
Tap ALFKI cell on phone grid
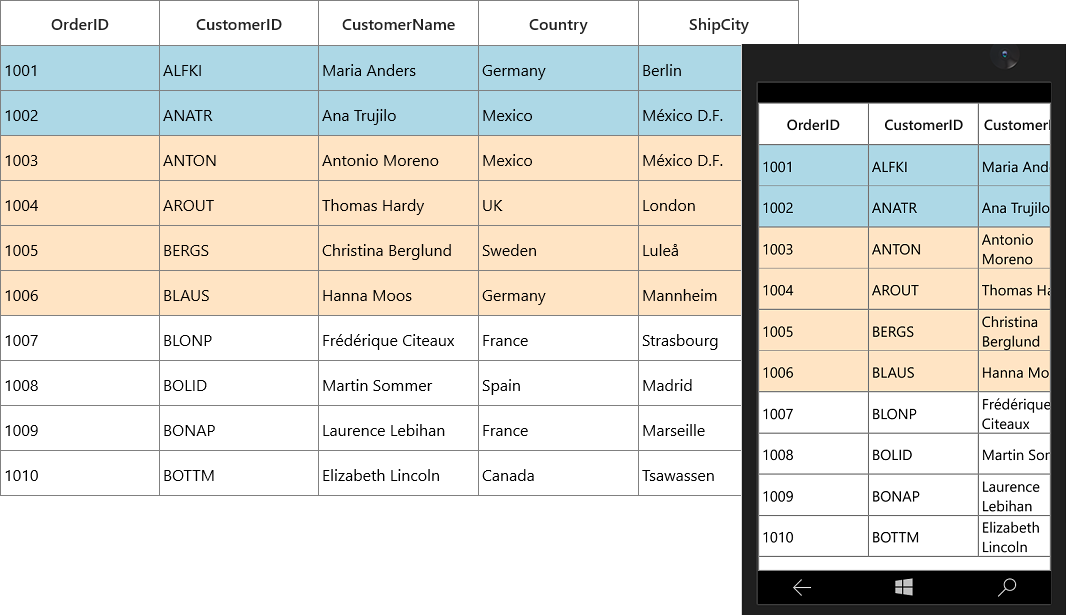(x=923, y=166)
